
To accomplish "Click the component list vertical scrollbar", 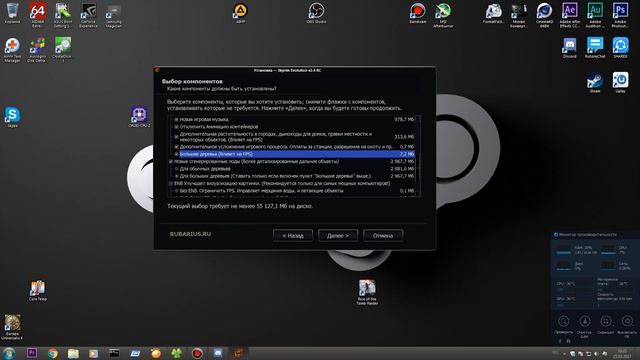I will pos(418,156).
